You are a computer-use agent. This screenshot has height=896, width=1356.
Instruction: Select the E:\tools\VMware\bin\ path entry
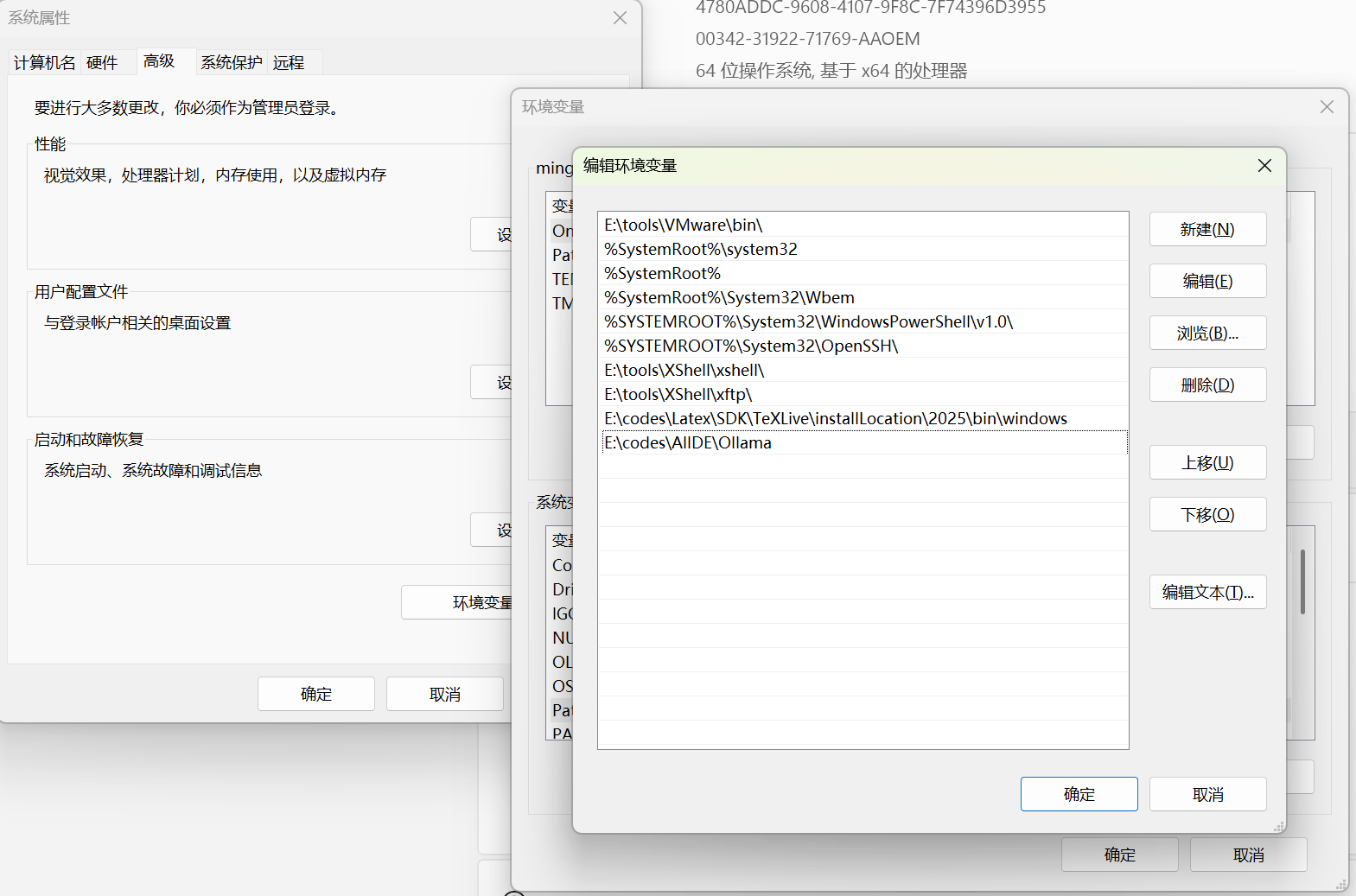tap(683, 226)
